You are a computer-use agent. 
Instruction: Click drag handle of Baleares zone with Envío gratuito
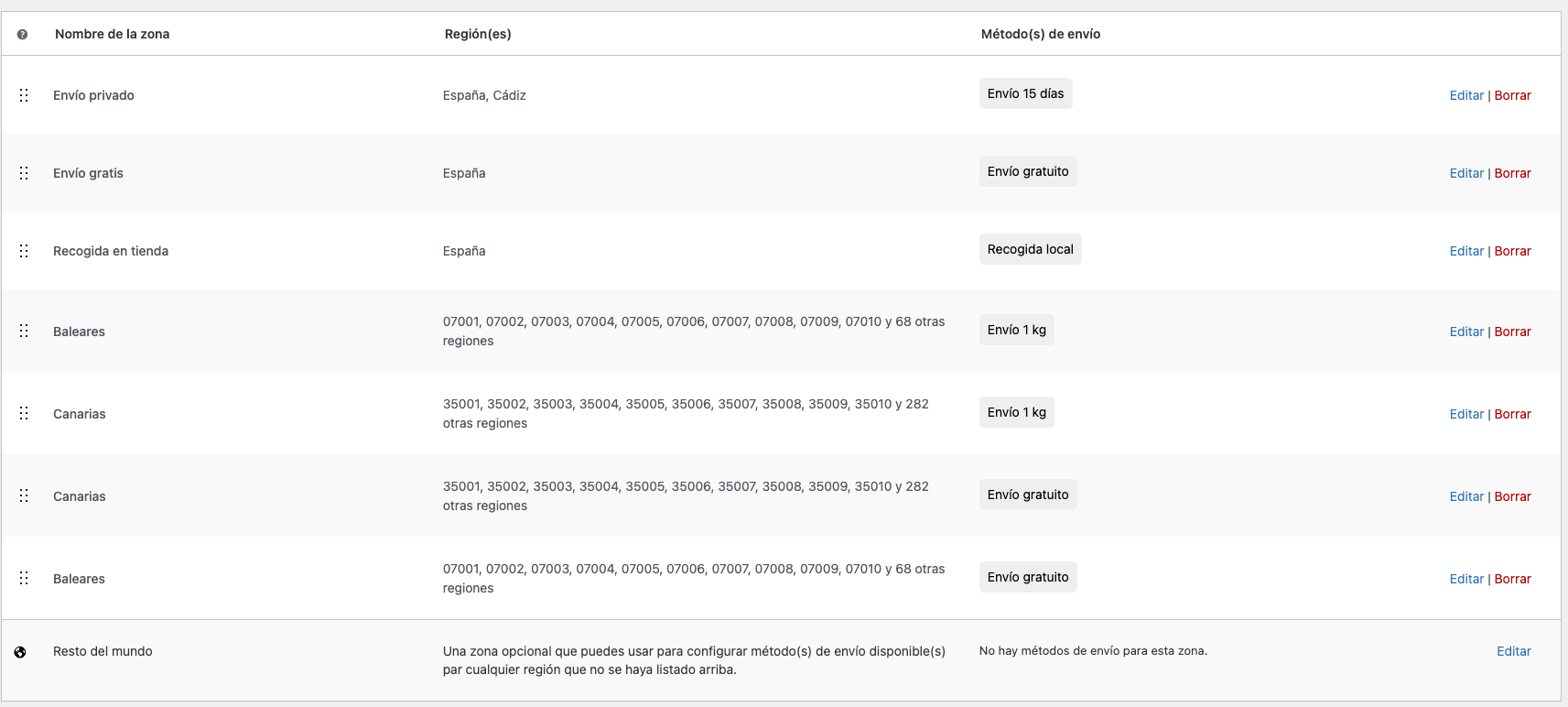click(24, 578)
